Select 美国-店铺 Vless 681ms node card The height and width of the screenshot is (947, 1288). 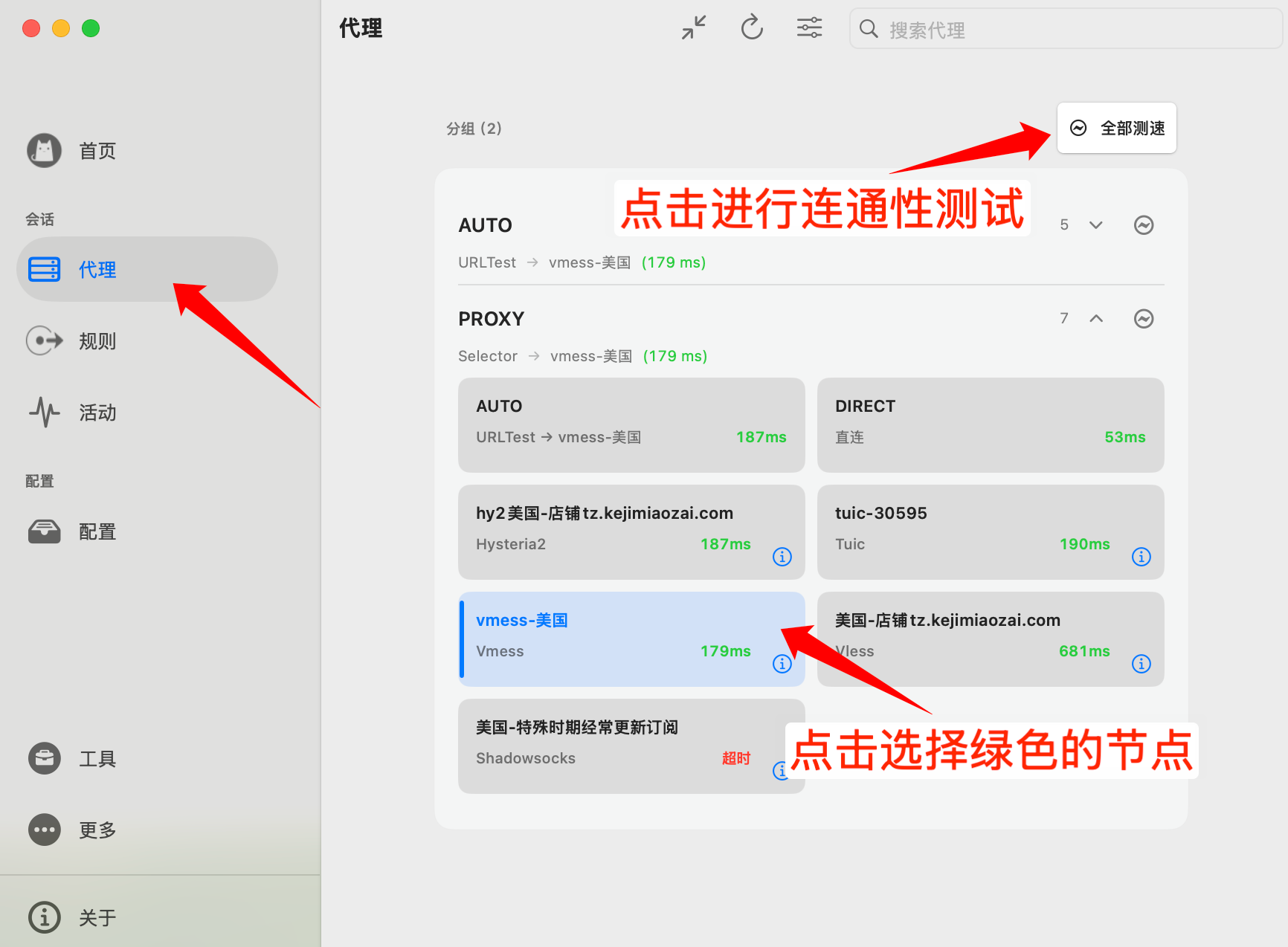point(990,639)
